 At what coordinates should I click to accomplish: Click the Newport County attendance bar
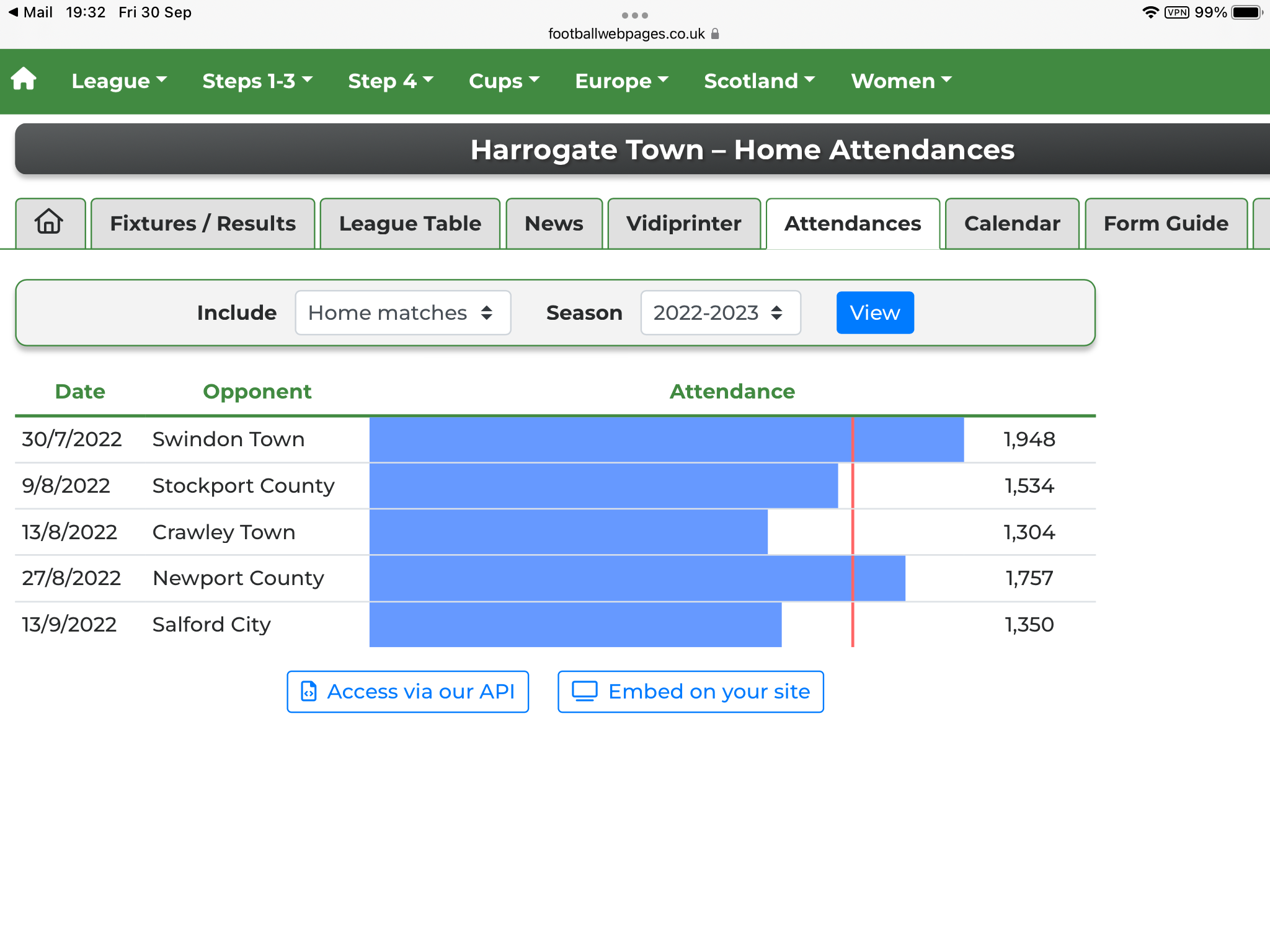point(637,578)
